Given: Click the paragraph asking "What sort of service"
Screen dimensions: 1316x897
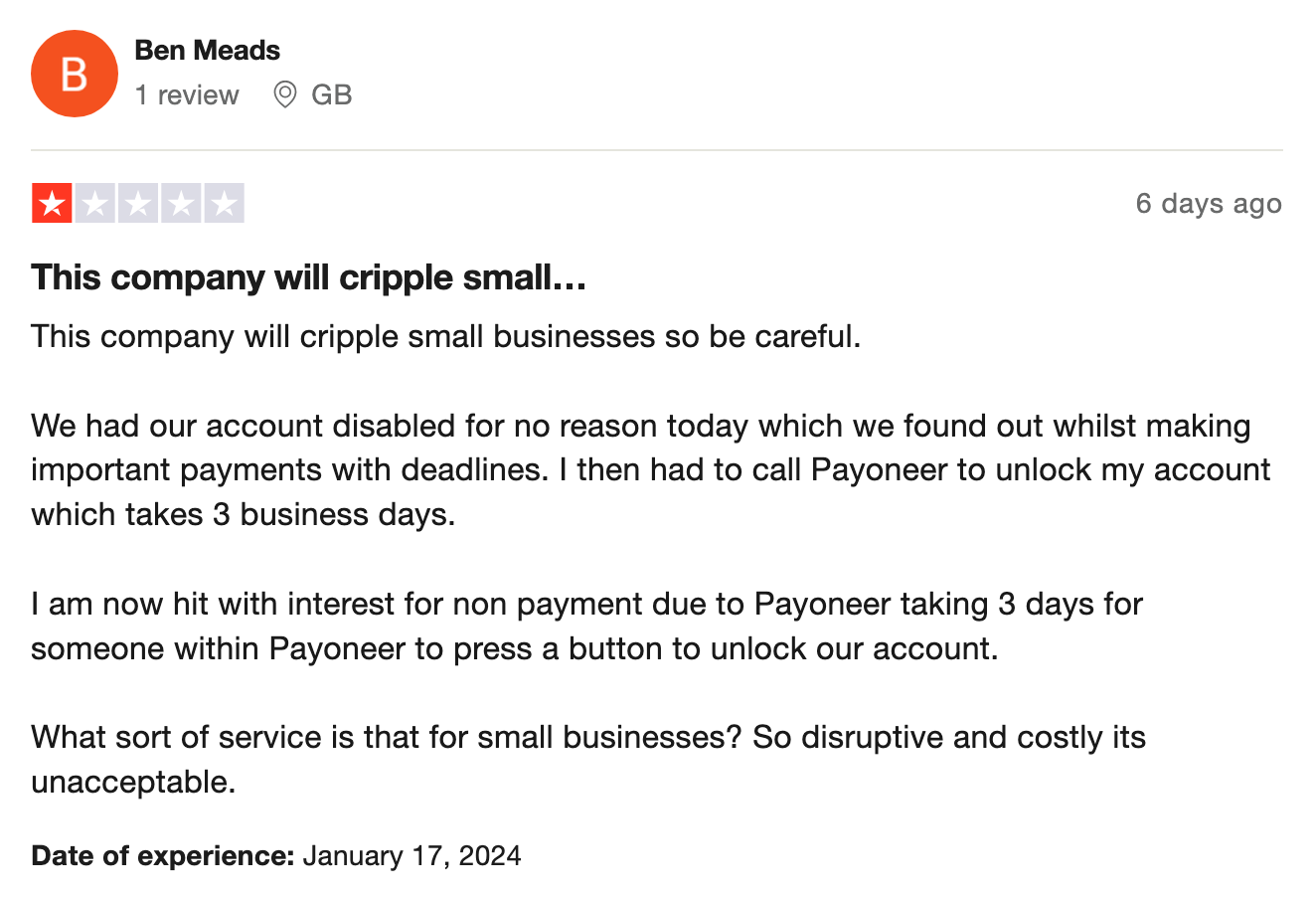Looking at the screenshot, I should coord(588,738).
